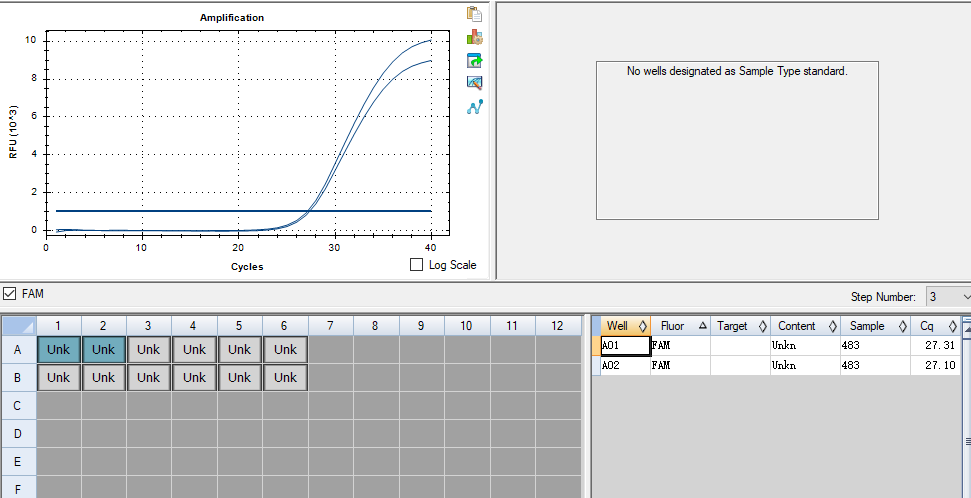
Task: Enable the Log Scale checkbox
Action: pos(416,265)
